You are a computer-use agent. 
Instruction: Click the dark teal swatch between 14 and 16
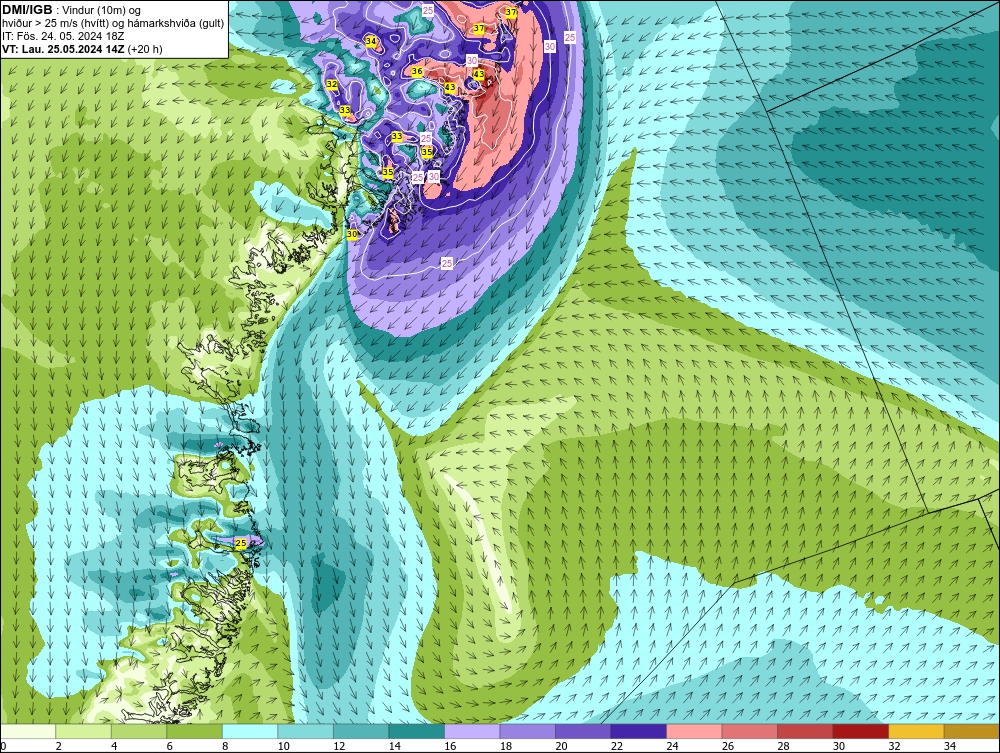(x=416, y=731)
